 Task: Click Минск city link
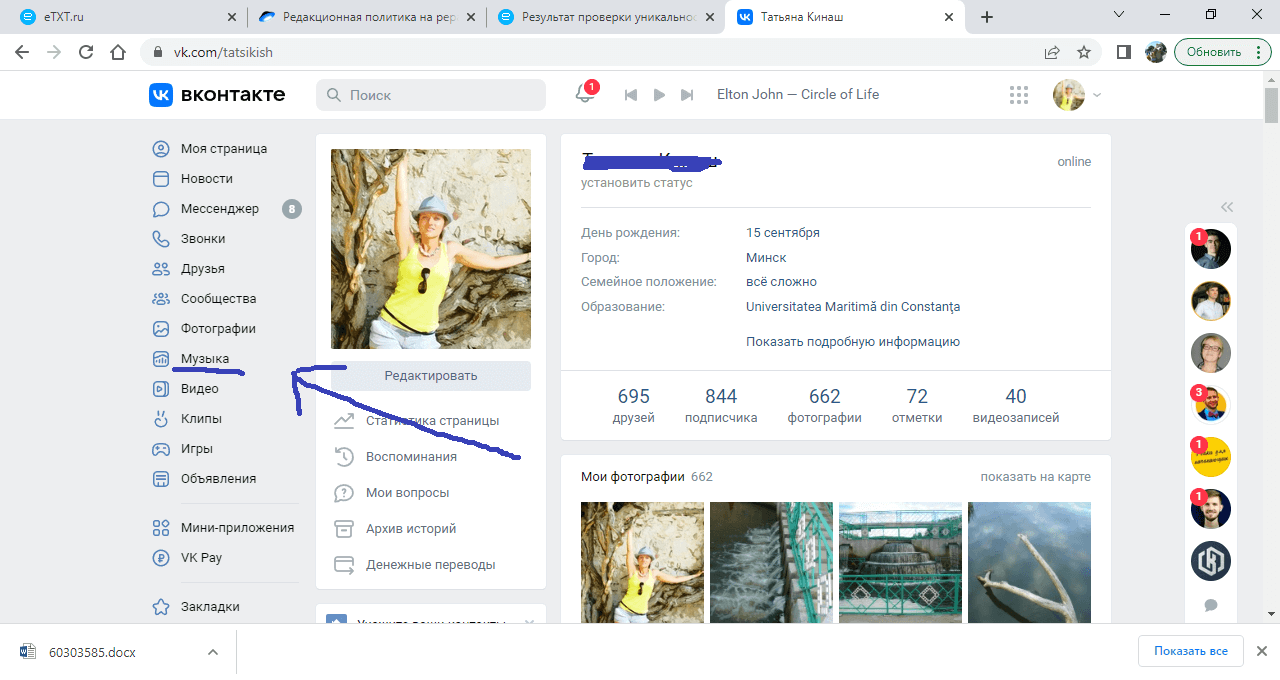coord(766,257)
